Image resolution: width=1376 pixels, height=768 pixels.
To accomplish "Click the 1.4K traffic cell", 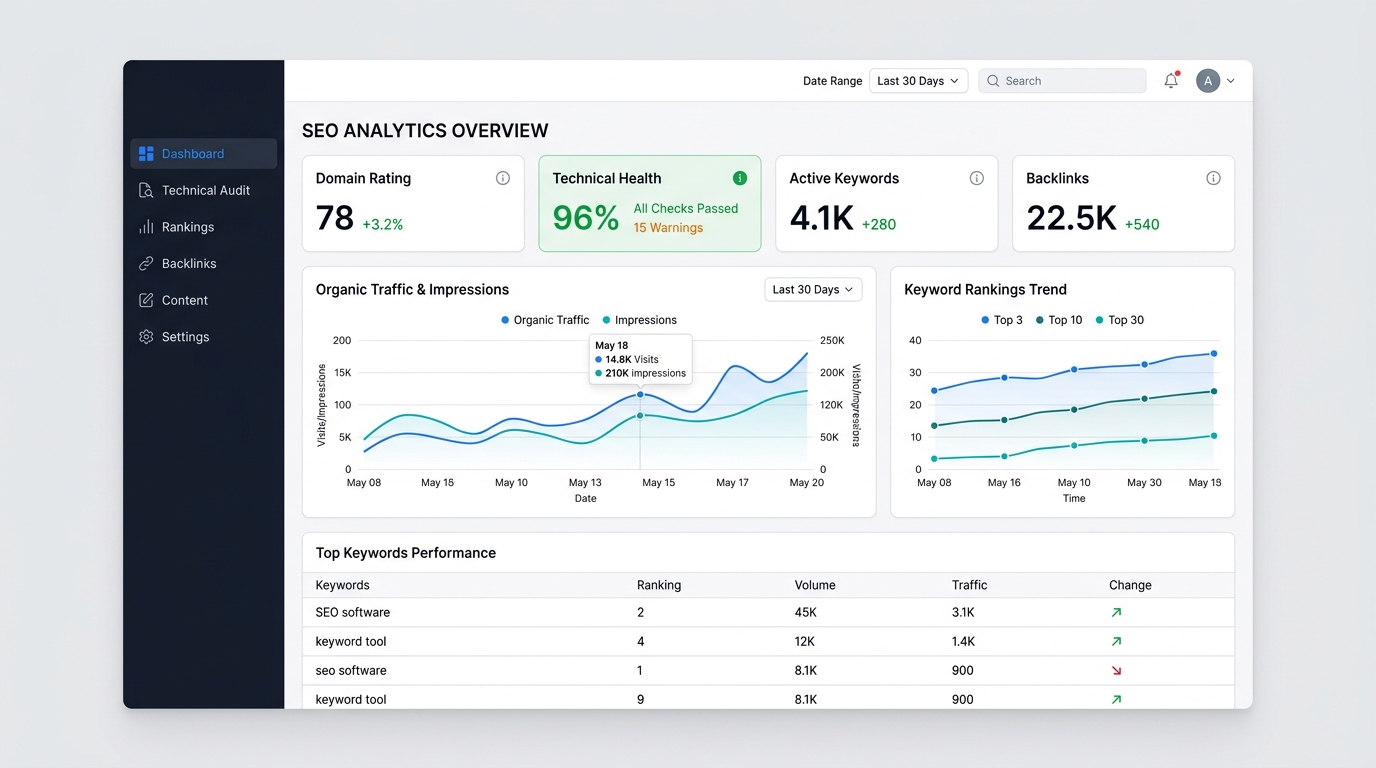I will coord(963,642).
